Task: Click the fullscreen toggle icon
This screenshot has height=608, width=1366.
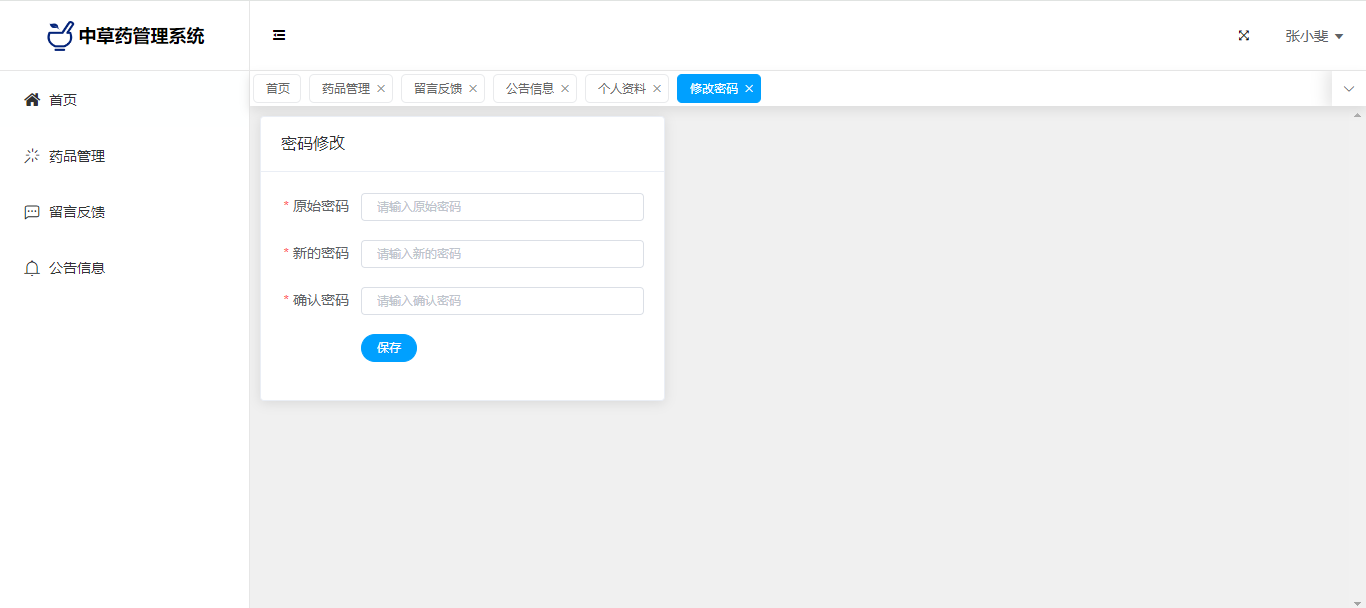Action: 1244,35
